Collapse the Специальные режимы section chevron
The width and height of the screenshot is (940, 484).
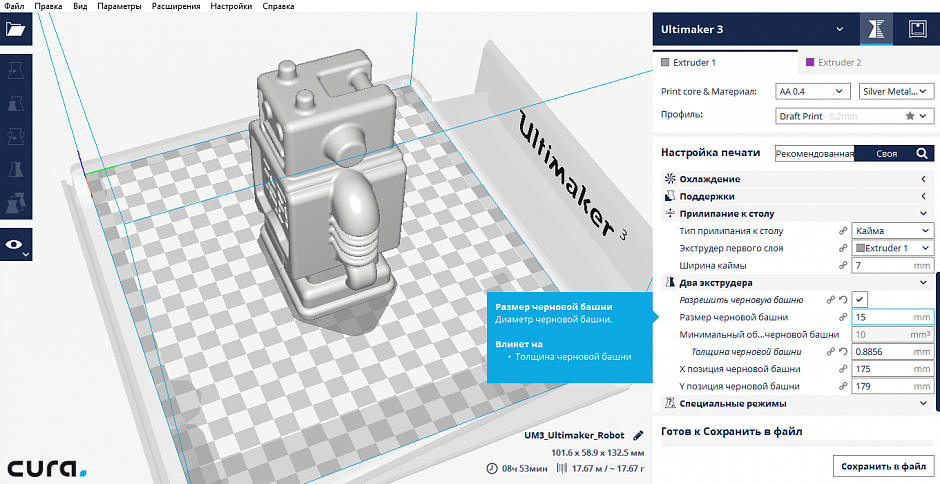pyautogui.click(x=924, y=404)
